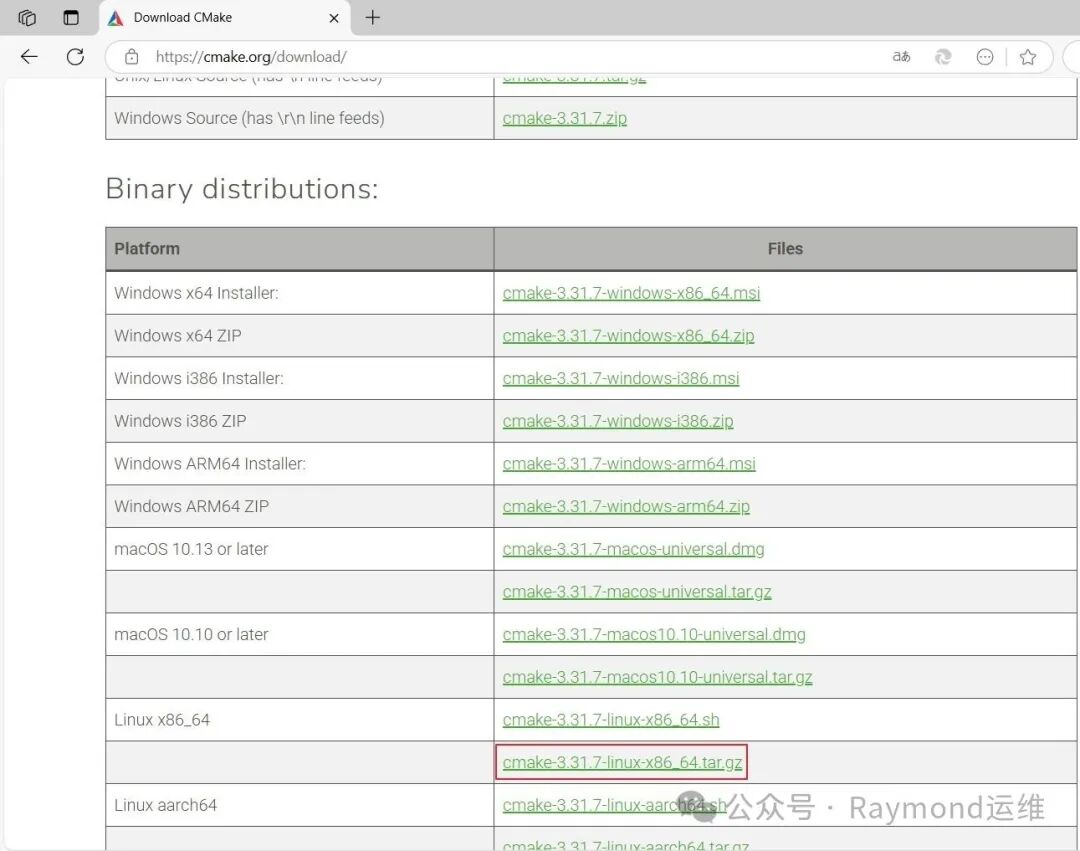The width and height of the screenshot is (1080, 851).
Task: Download cmake-3.31.7-windows-x86_64.zip
Action: [628, 336]
